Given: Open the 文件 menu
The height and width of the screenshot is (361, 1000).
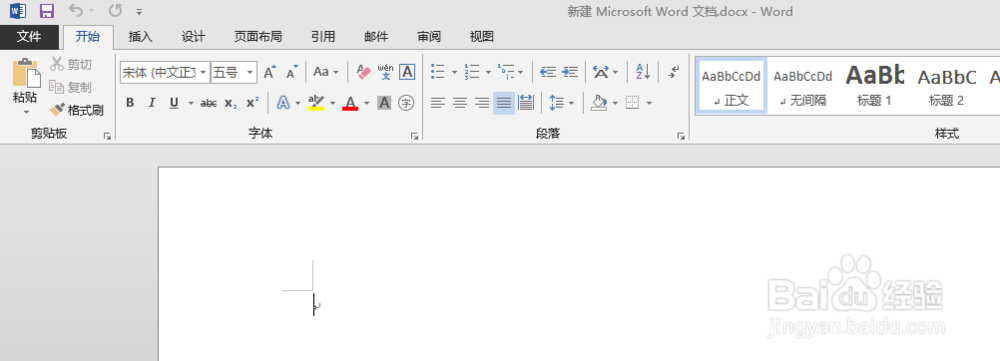Looking at the screenshot, I should tap(29, 37).
